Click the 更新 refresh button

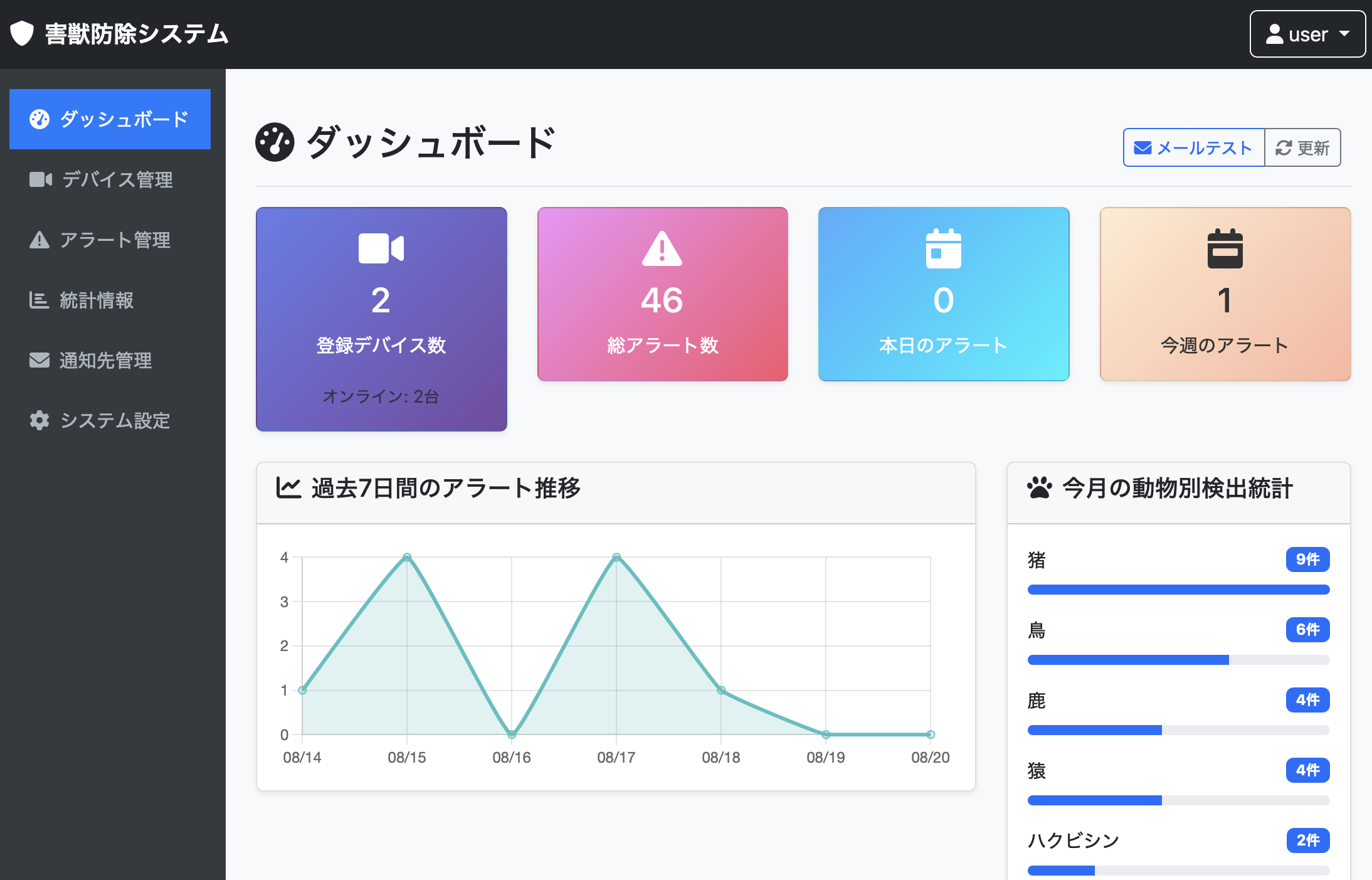click(x=1302, y=147)
